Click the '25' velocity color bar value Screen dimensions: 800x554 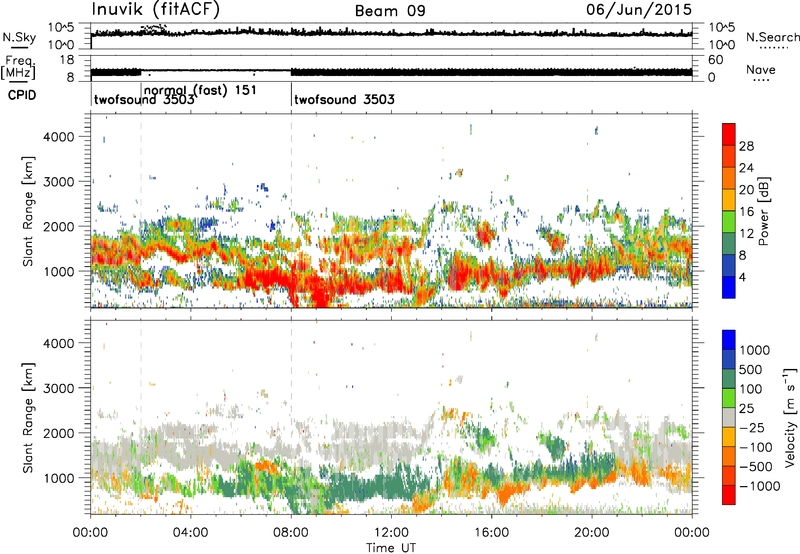[747, 409]
